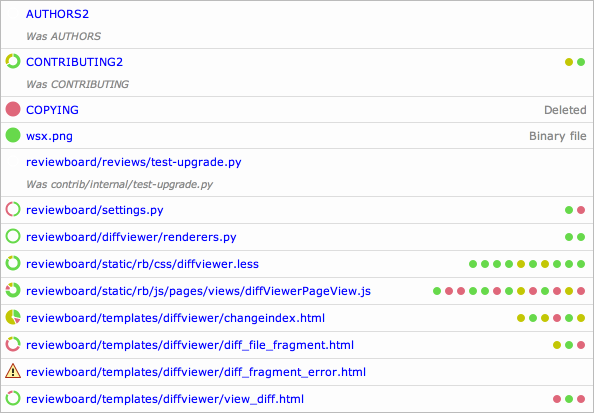Screen dimensions: 594x413
Task: Click green chunk dot in CONTRIBUTING2 row
Action: 581,62
